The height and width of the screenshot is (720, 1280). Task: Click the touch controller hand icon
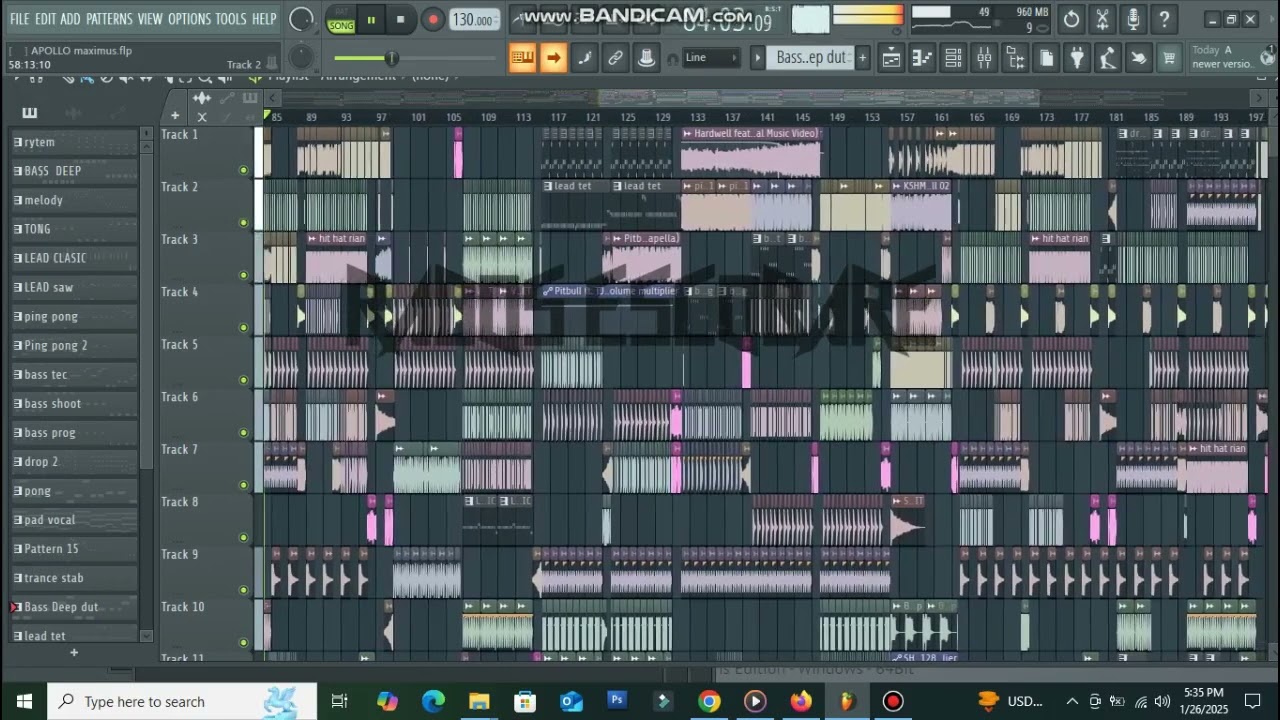pos(1138,58)
